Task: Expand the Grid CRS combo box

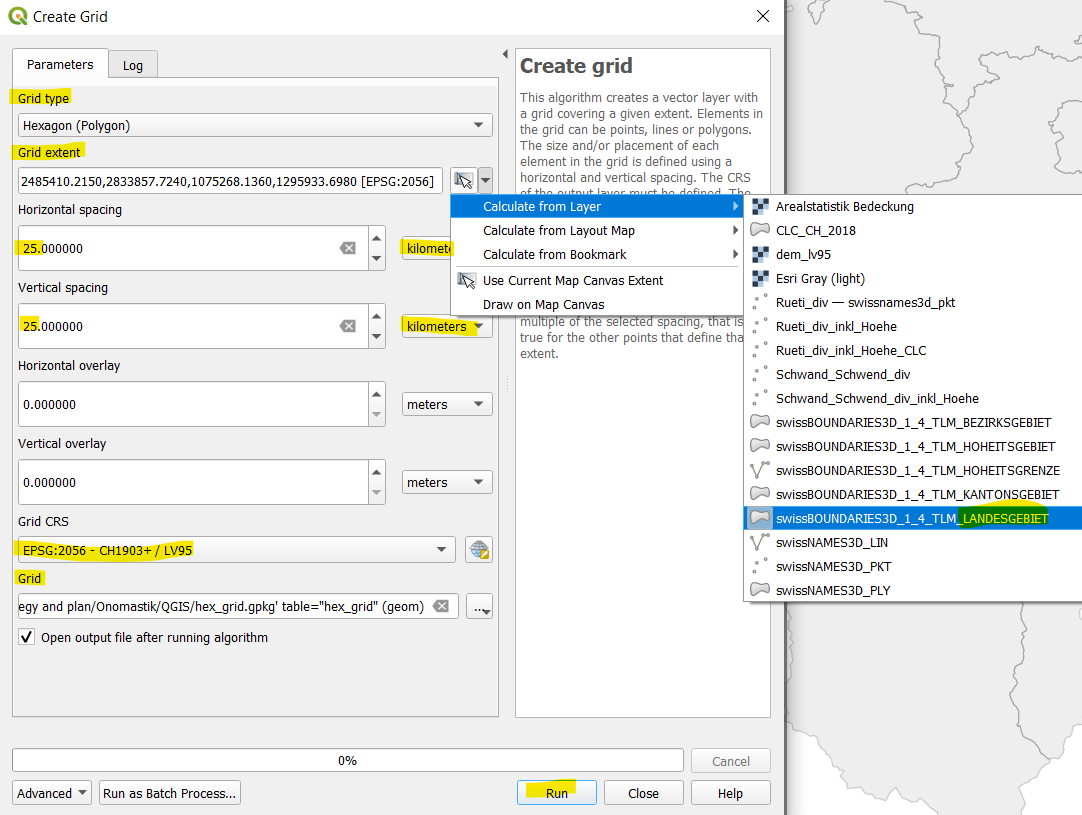Action: (237, 550)
